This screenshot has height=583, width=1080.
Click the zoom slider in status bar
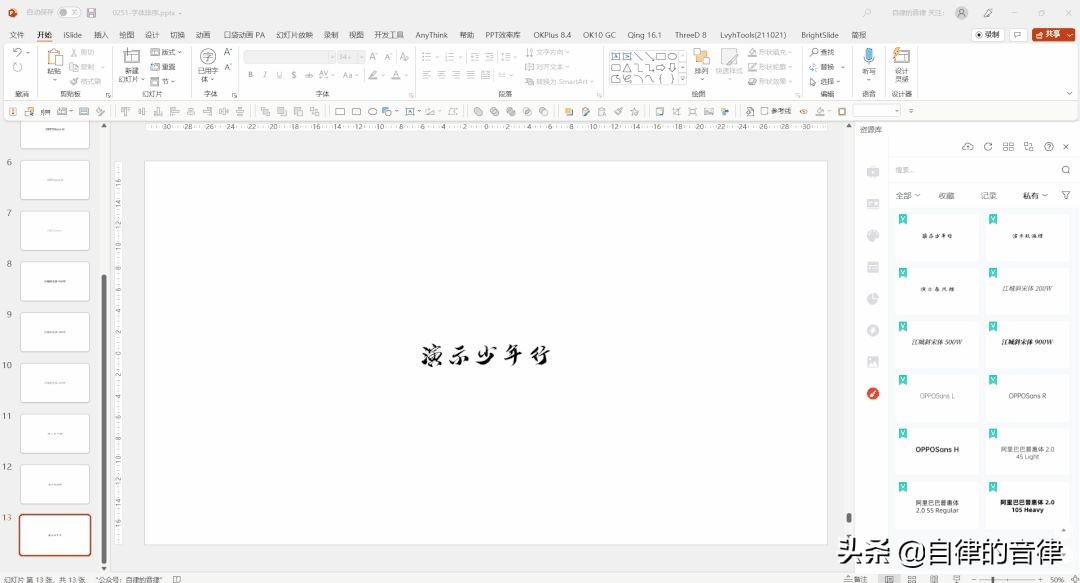(x=1006, y=579)
